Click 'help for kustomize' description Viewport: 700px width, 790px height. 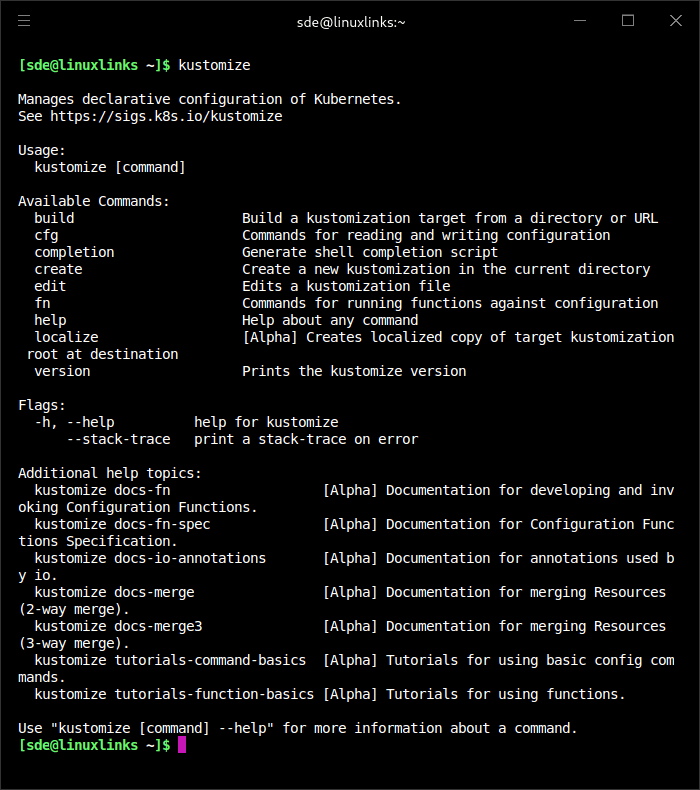(266, 422)
